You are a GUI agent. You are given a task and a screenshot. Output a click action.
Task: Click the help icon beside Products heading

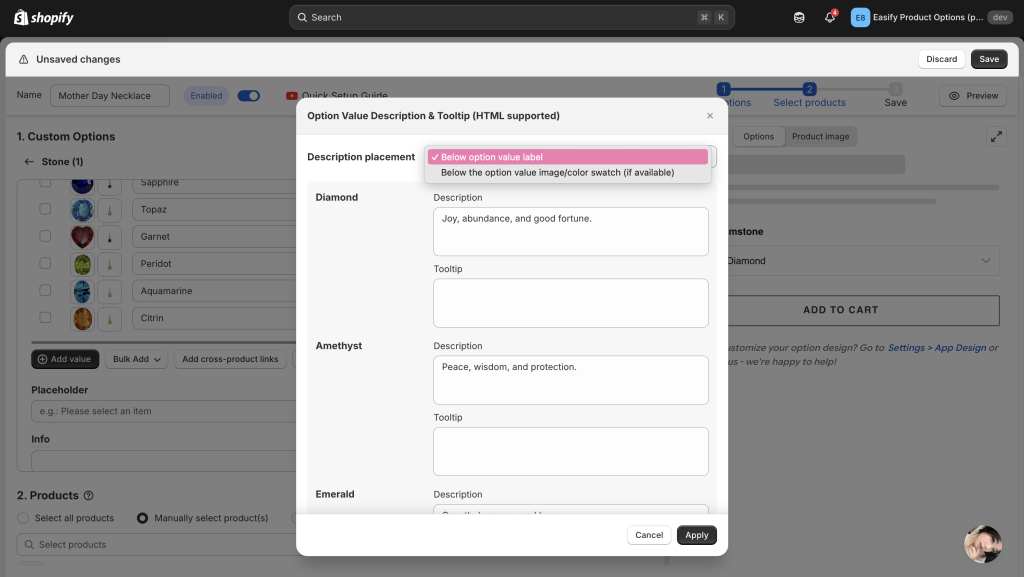[89, 495]
